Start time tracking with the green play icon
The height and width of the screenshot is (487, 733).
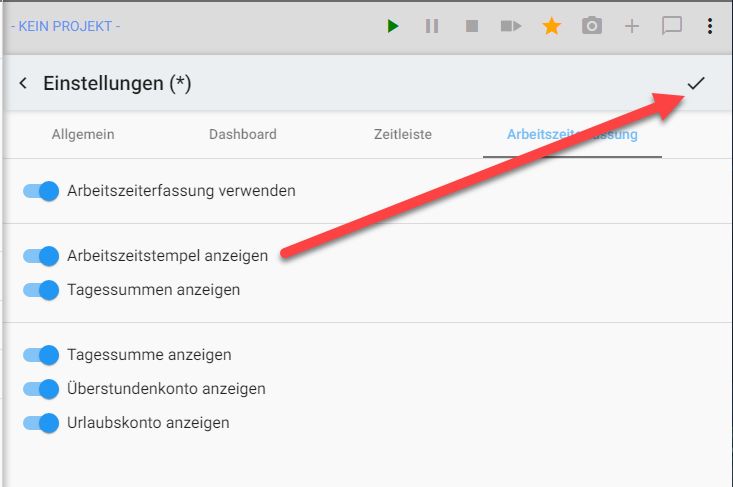tap(393, 26)
